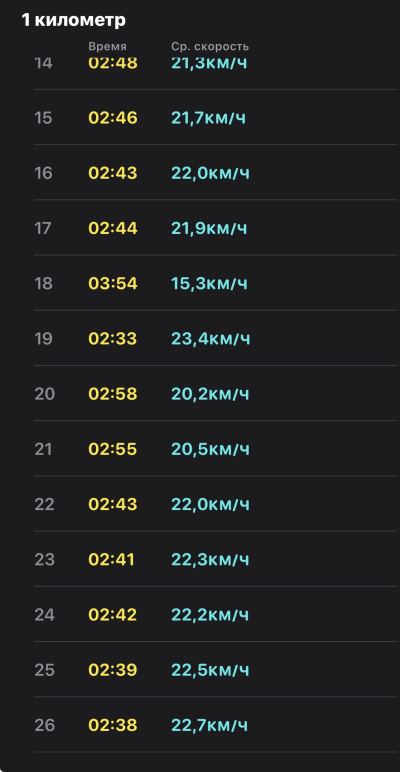The width and height of the screenshot is (400, 772).
Task: Click the 02:43 time for kilometer 16
Action: coord(113,173)
